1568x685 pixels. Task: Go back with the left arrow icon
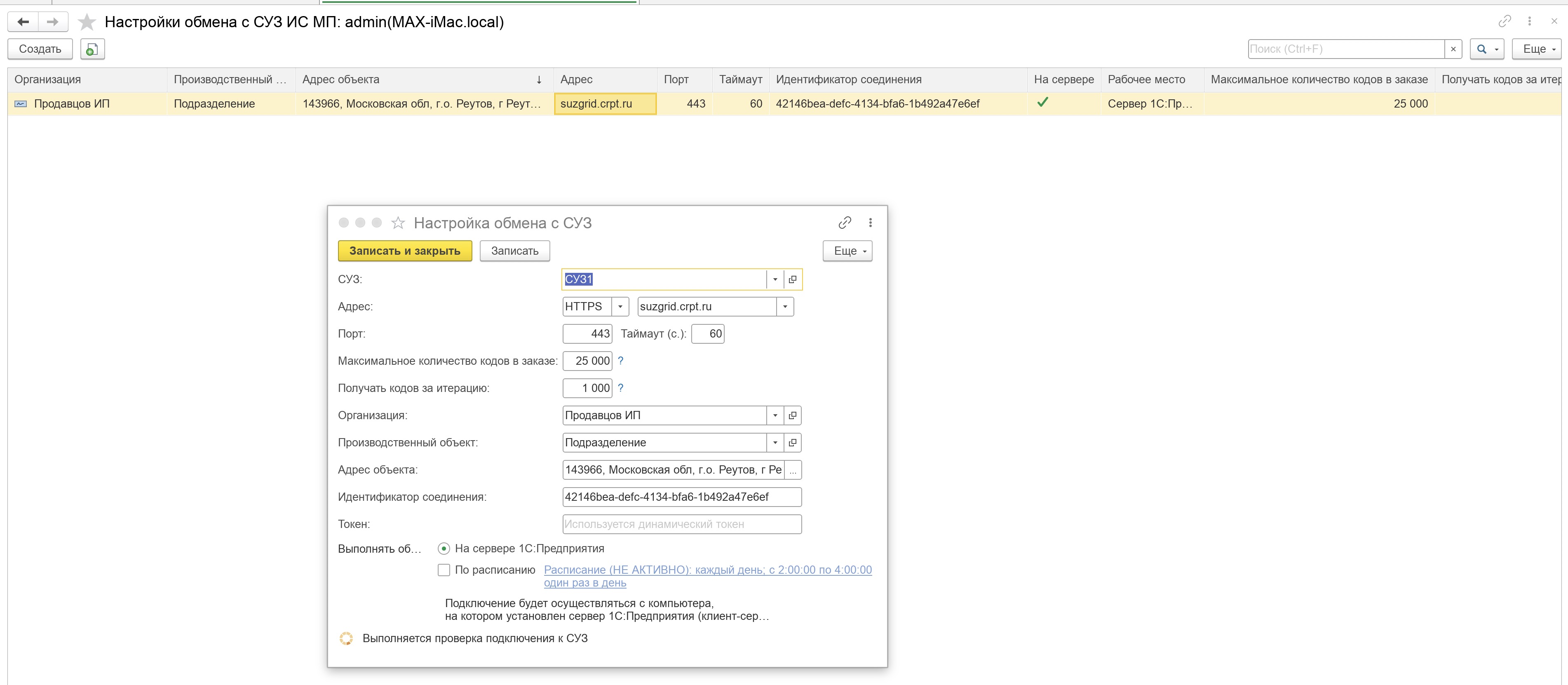pyautogui.click(x=23, y=22)
